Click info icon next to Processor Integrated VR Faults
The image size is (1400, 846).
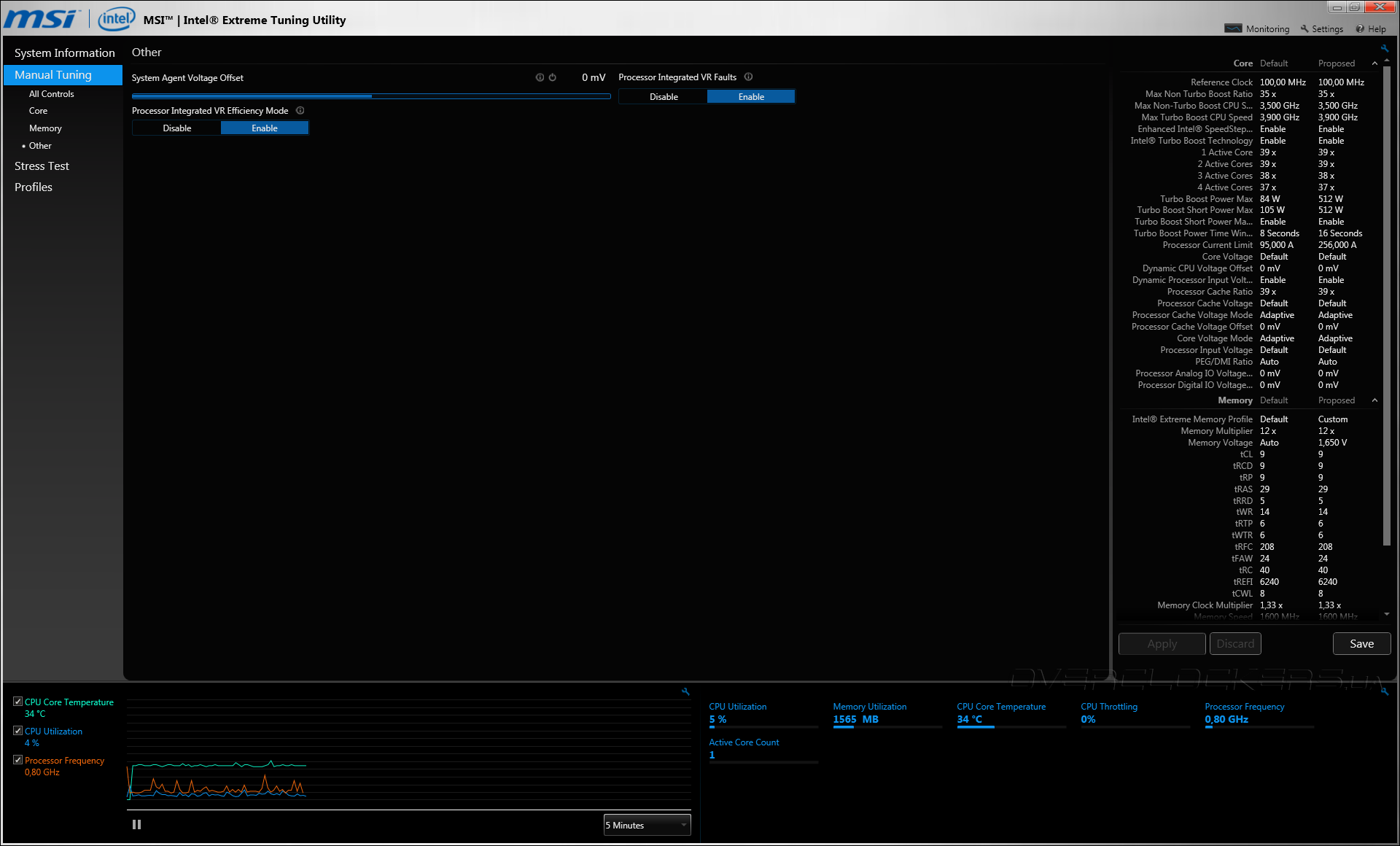pos(748,77)
